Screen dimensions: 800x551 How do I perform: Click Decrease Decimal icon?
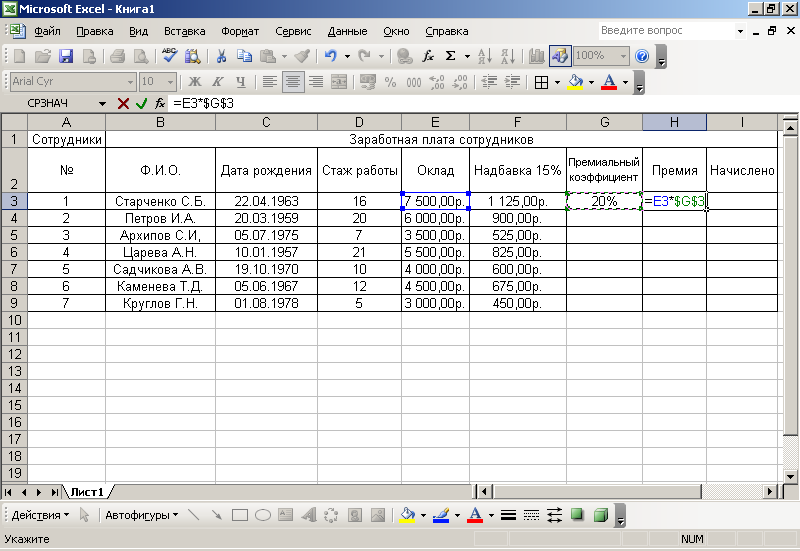460,82
